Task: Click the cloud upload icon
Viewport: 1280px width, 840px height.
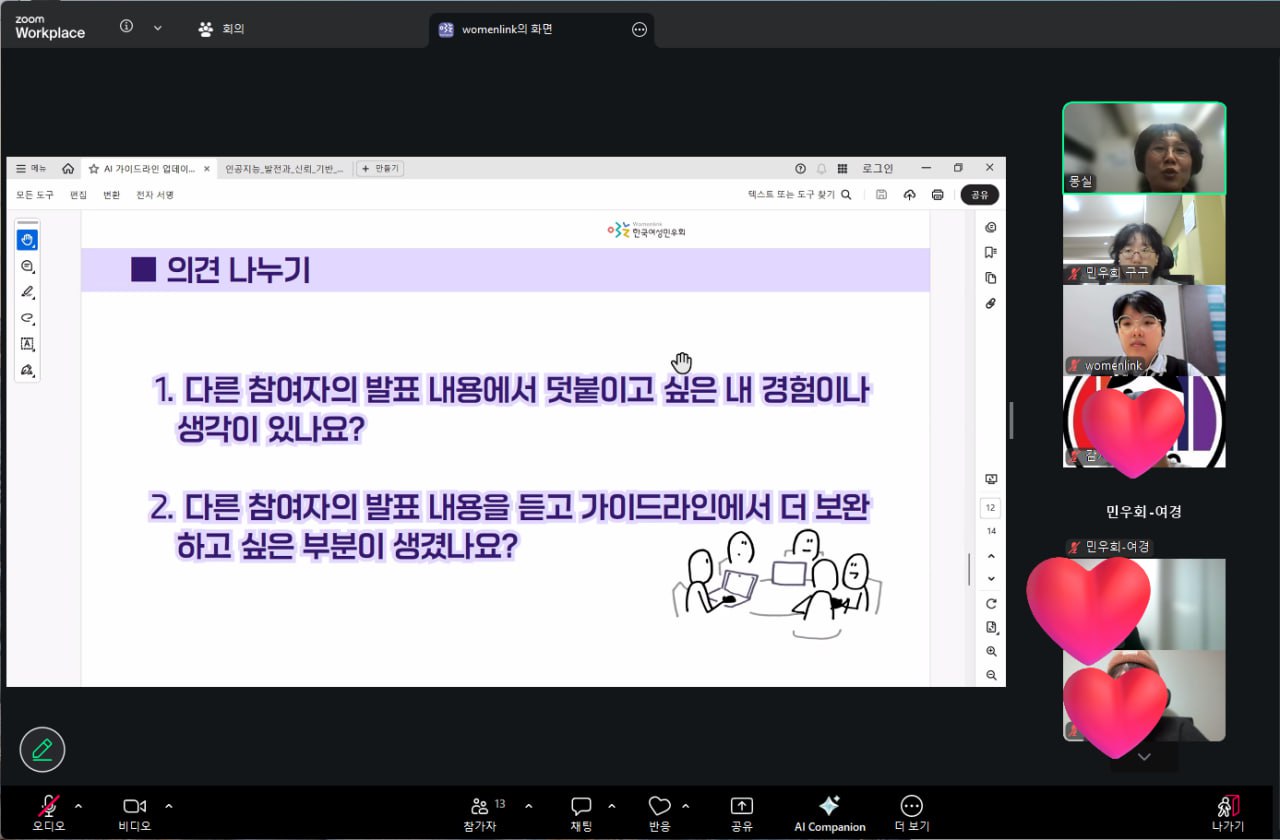Action: point(909,195)
